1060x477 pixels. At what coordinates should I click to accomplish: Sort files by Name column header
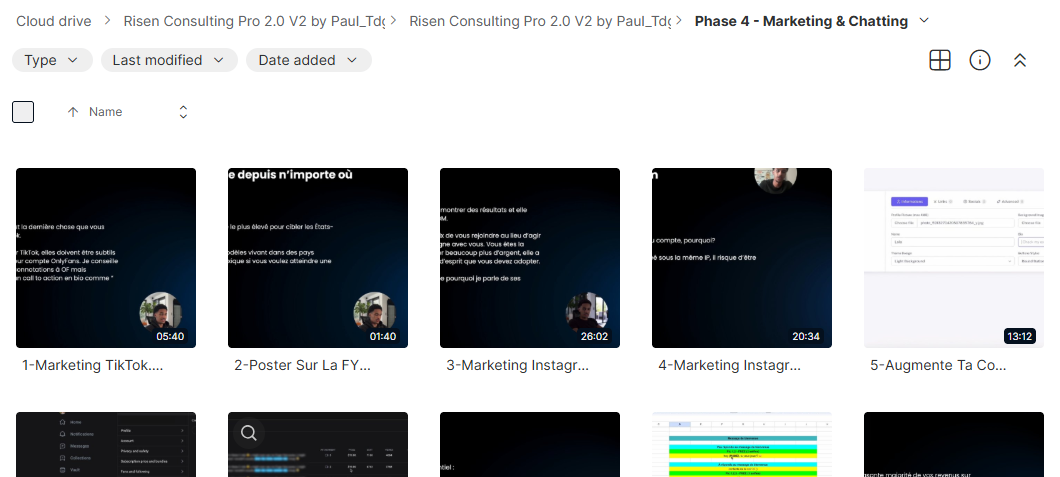click(105, 112)
